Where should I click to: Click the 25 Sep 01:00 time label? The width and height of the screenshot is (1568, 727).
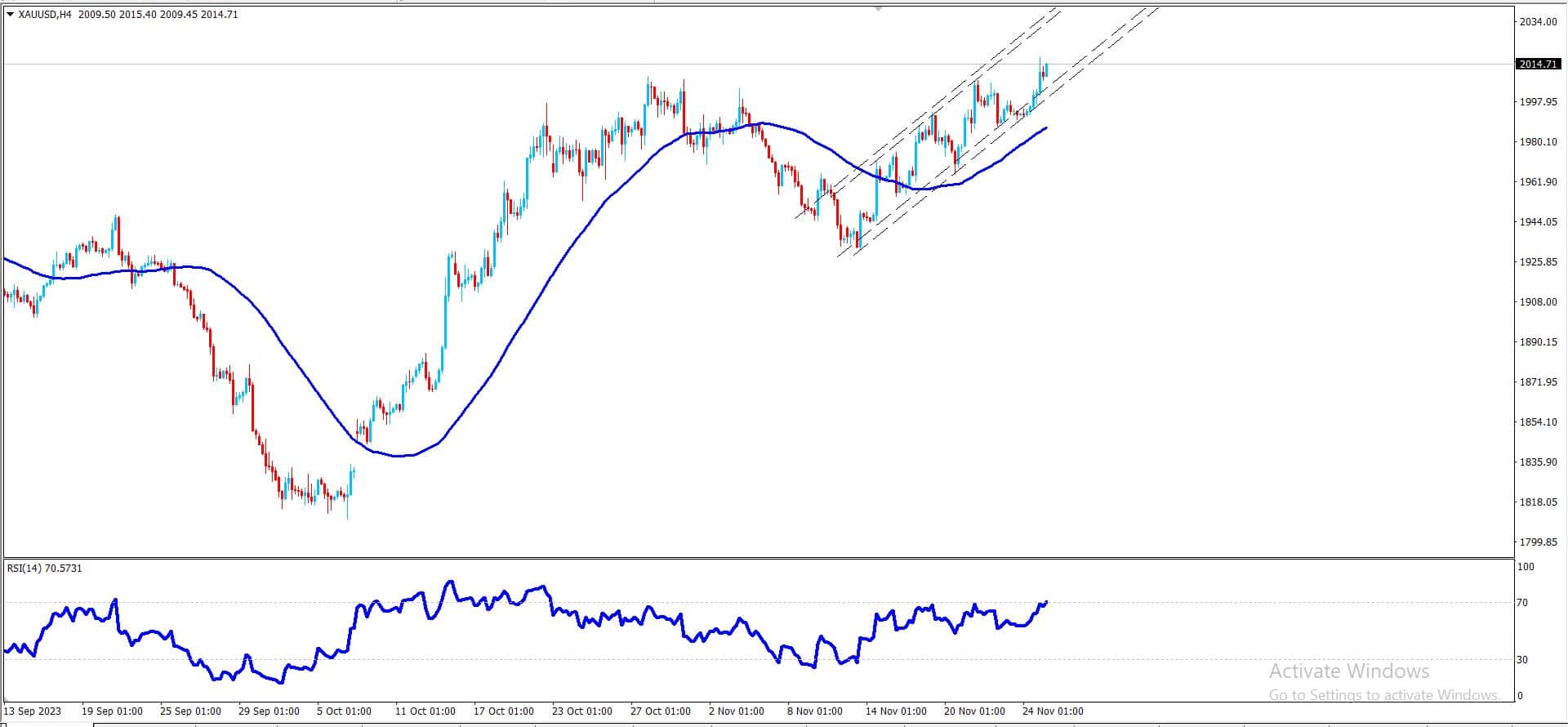pyautogui.click(x=190, y=711)
